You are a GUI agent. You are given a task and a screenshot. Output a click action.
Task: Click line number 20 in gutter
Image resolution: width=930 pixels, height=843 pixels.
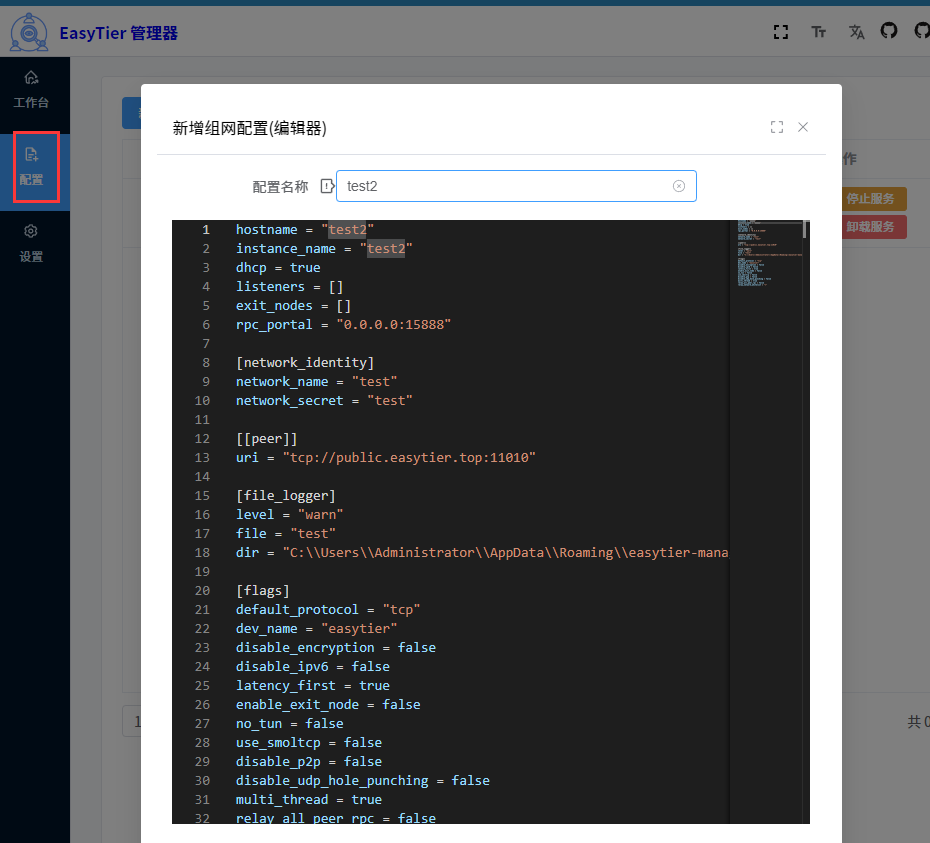click(202, 591)
